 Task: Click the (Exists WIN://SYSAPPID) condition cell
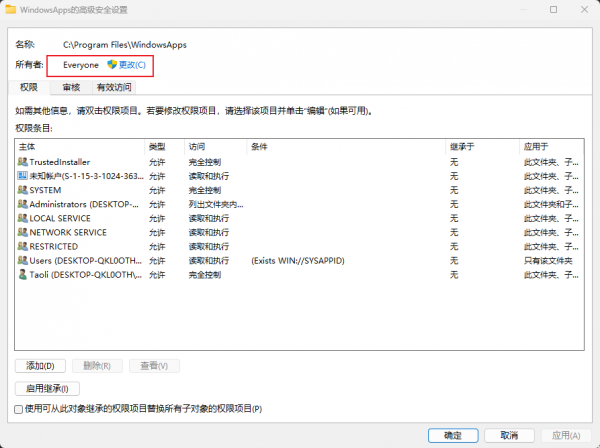tap(298, 261)
